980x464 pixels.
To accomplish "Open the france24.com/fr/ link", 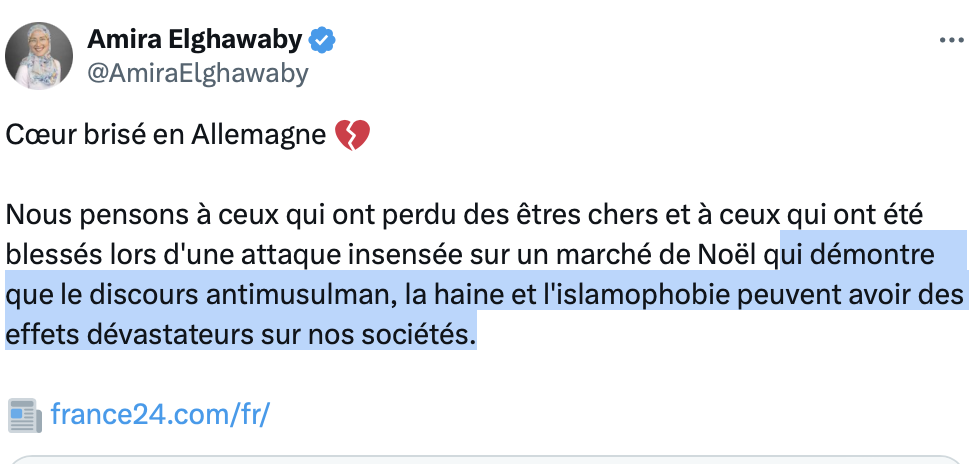I will click(x=160, y=414).
